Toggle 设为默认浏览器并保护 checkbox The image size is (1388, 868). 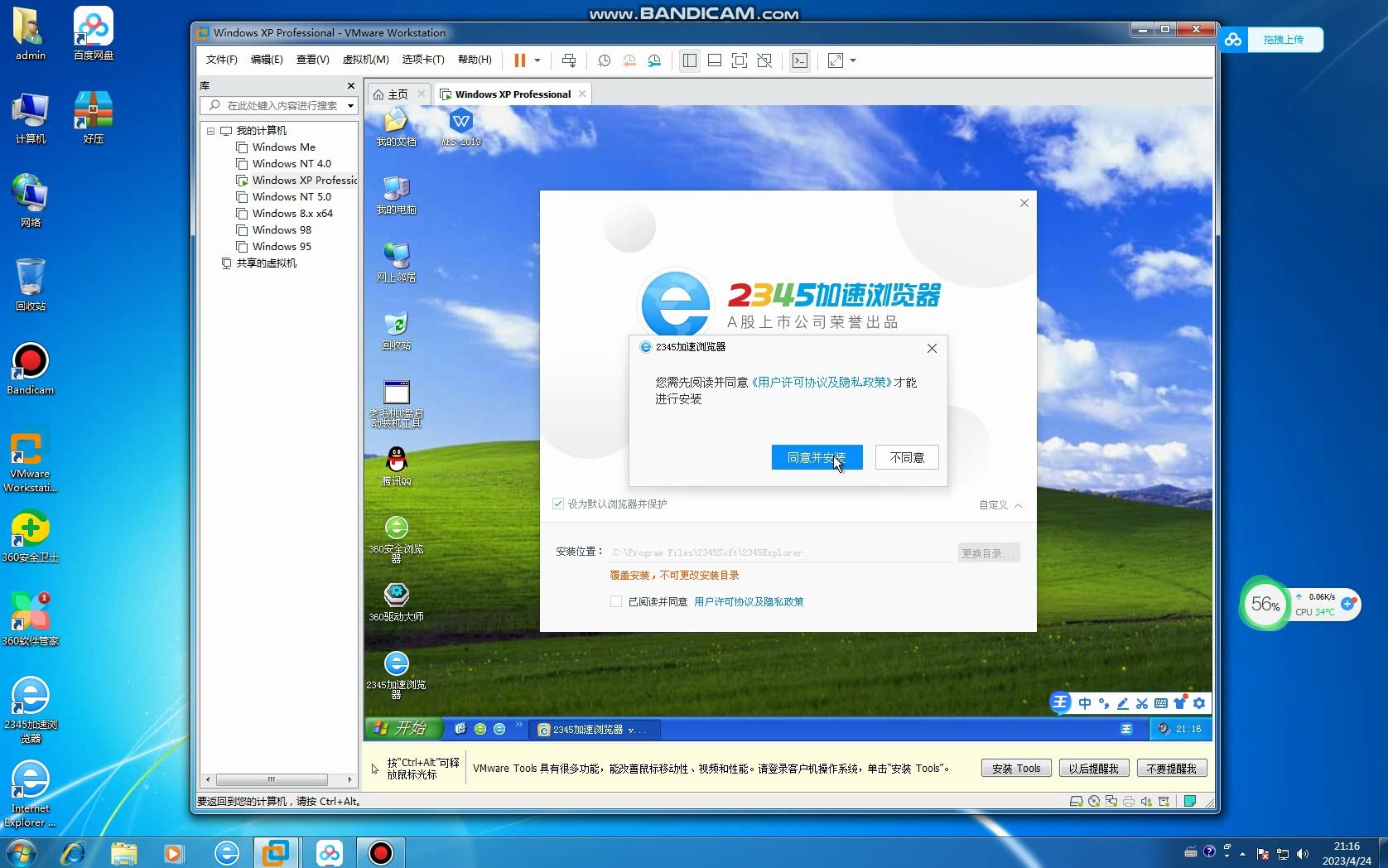tap(558, 504)
